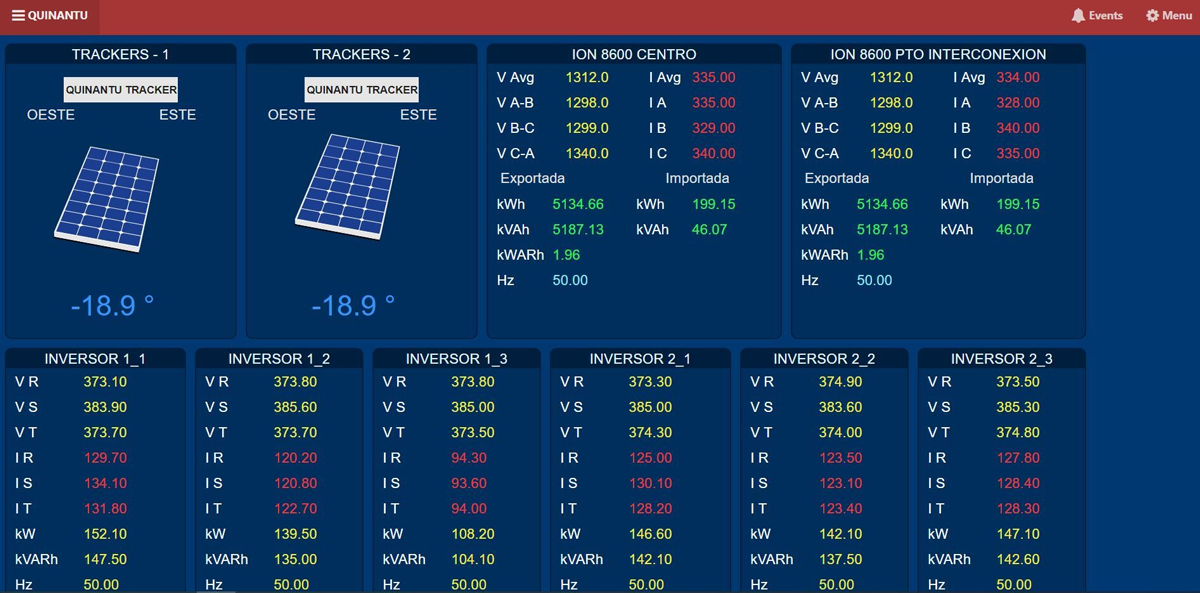Click V Avg value in ION 8600 CENTRO
The width and height of the screenshot is (1200, 593).
coord(586,77)
